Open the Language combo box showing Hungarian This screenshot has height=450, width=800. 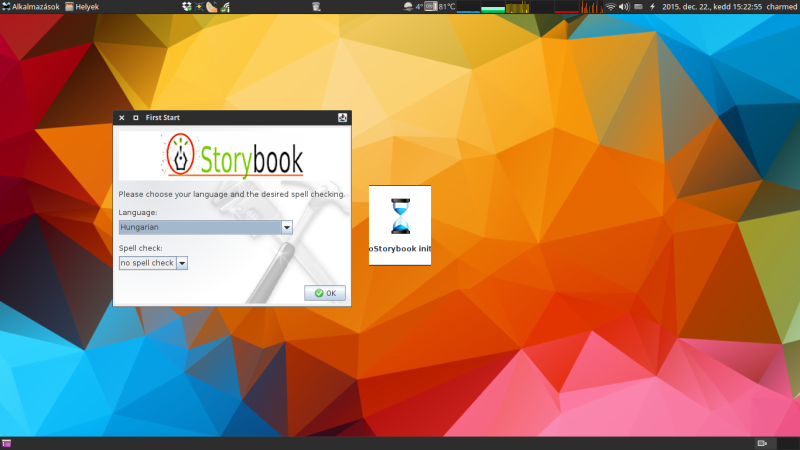click(x=206, y=227)
